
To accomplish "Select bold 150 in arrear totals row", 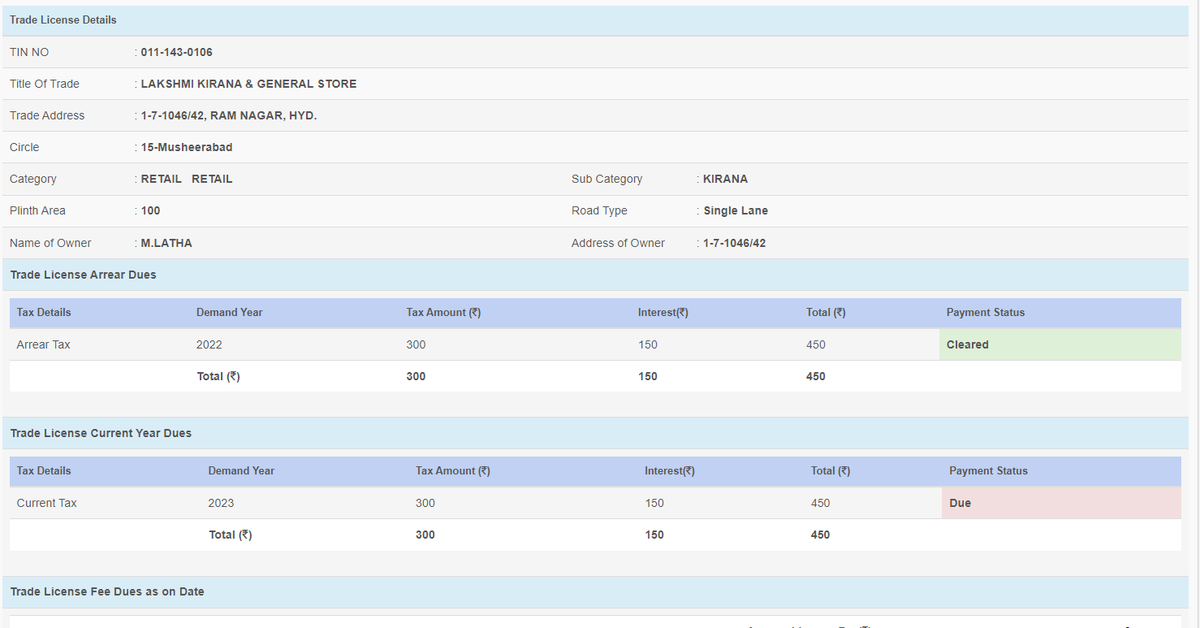I will tap(648, 376).
